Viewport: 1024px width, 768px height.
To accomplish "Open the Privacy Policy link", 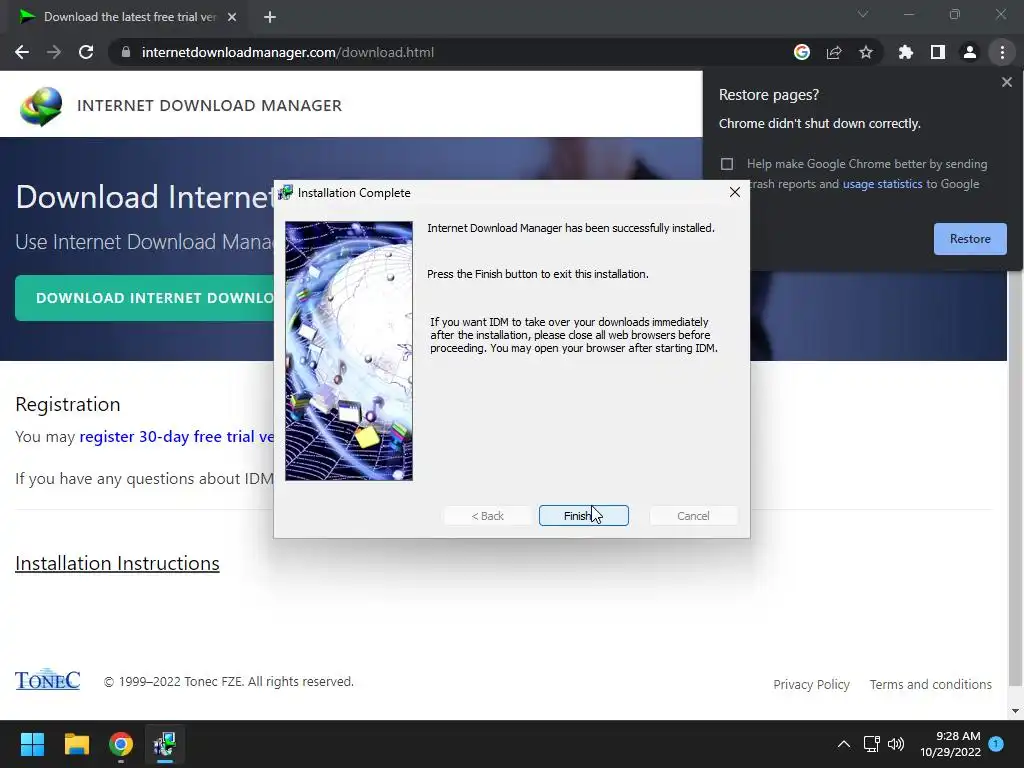I will point(811,684).
